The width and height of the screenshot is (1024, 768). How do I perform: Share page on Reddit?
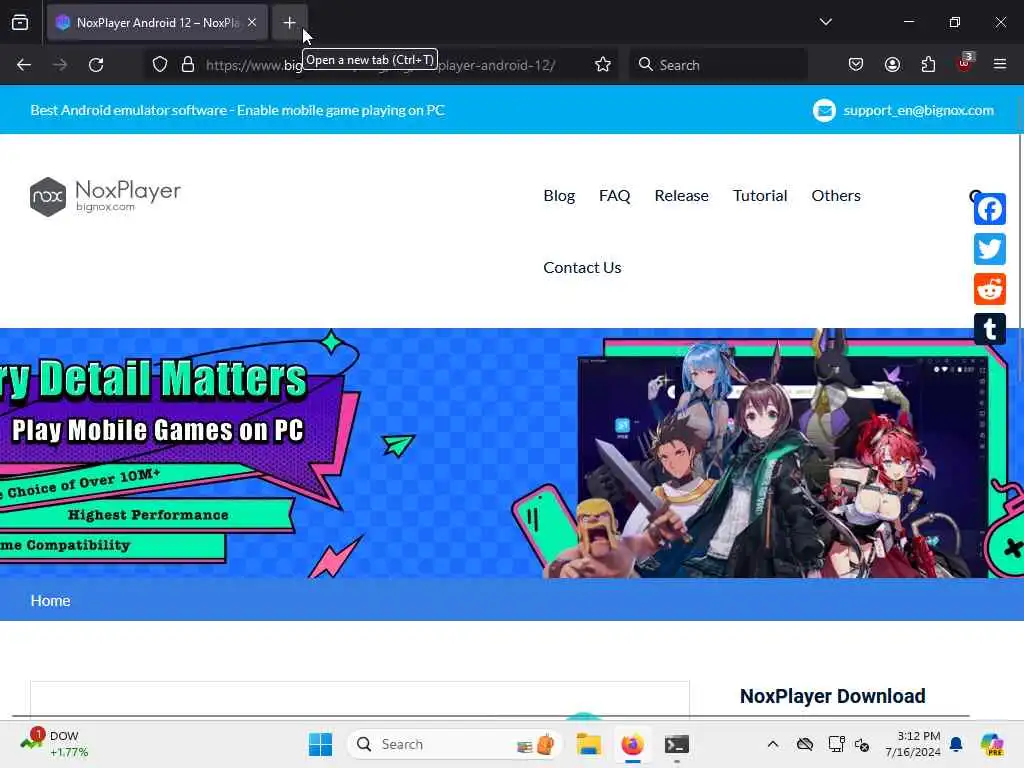click(989, 289)
